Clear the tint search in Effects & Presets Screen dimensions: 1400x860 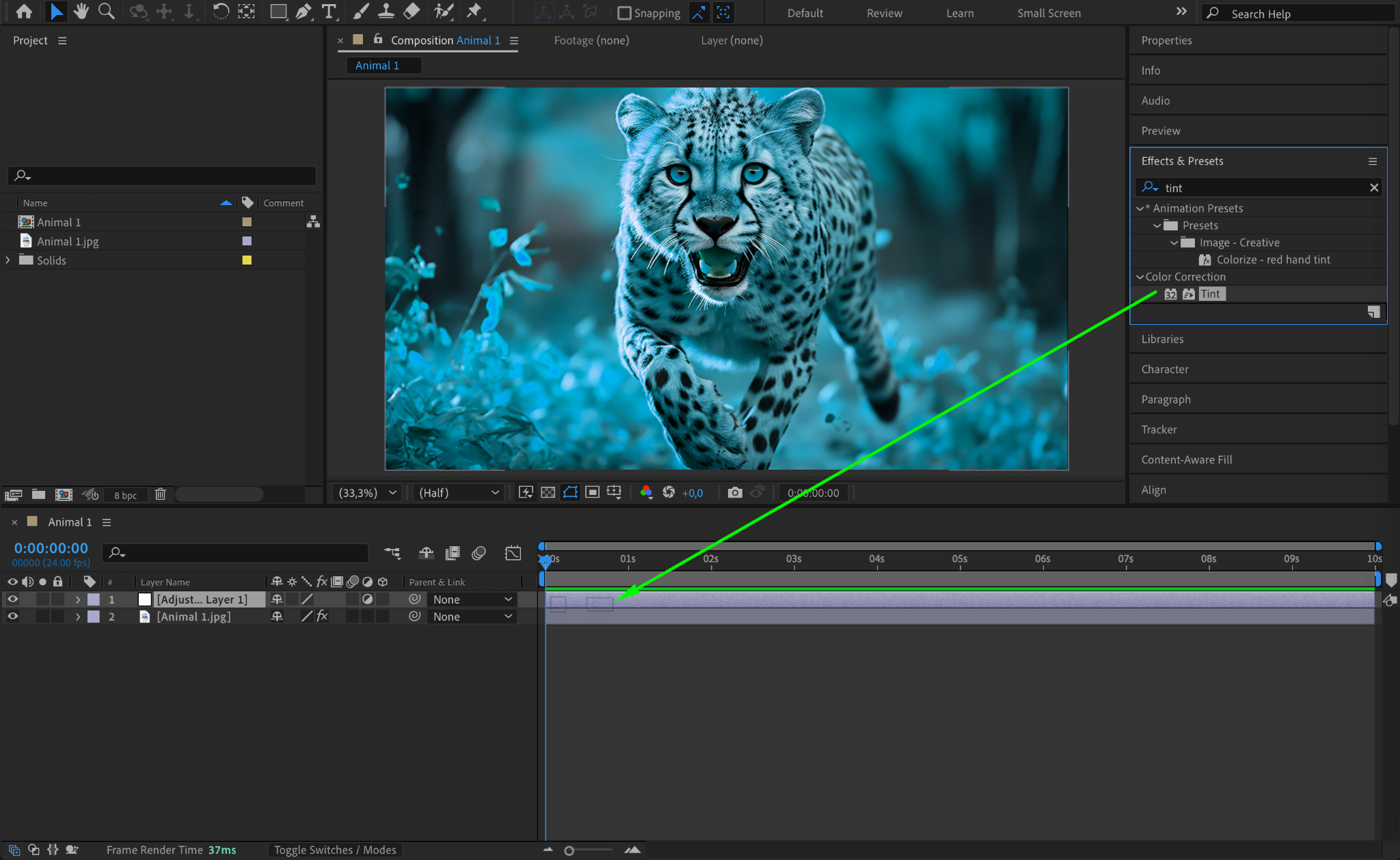[x=1374, y=187]
